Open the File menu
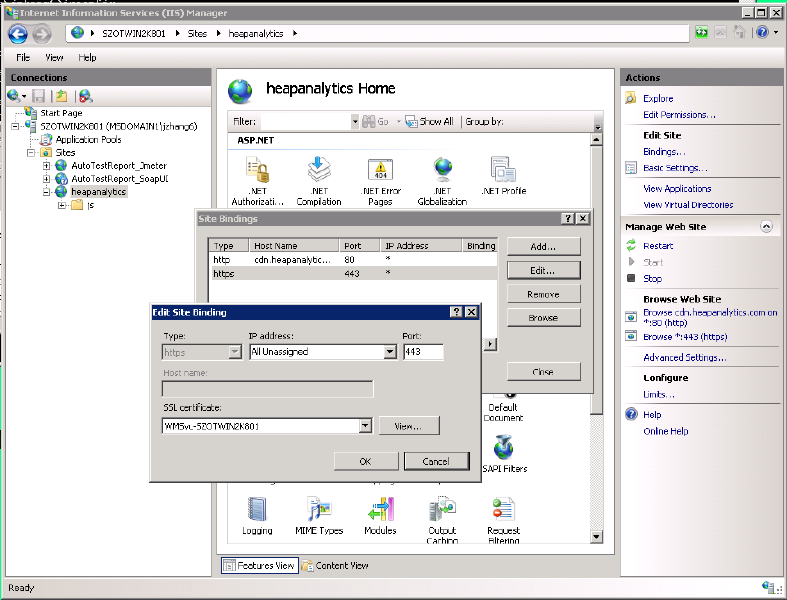787x600 pixels. point(23,57)
